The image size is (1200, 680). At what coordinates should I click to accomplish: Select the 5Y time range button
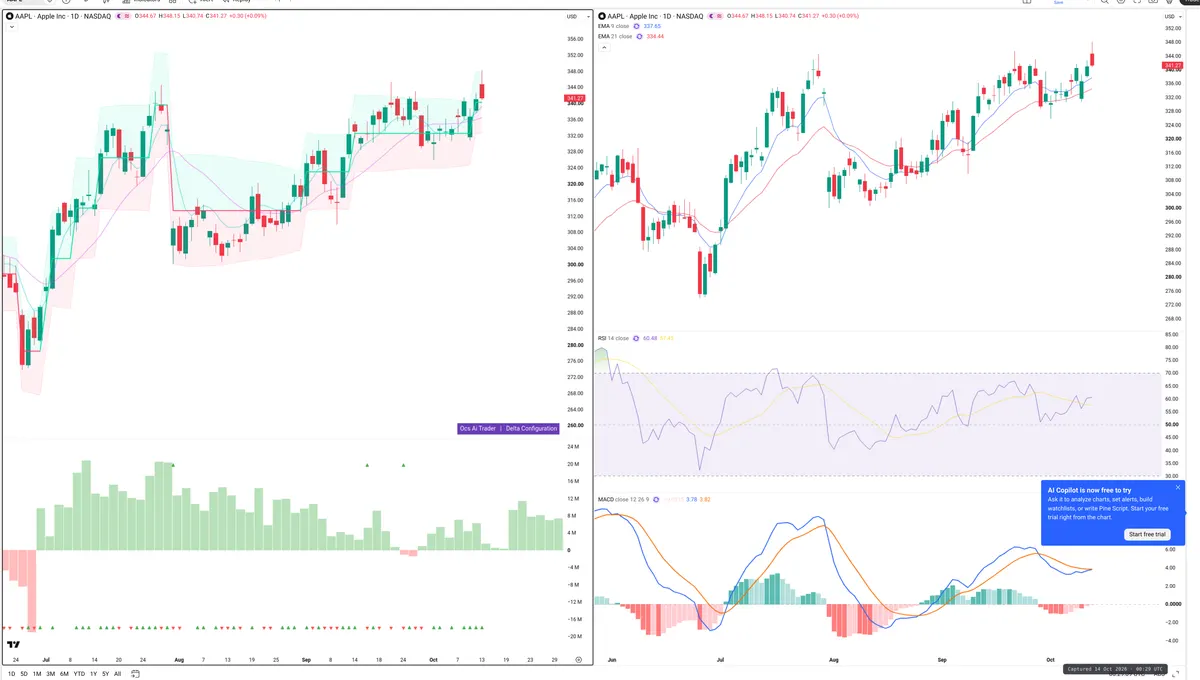(x=106, y=674)
